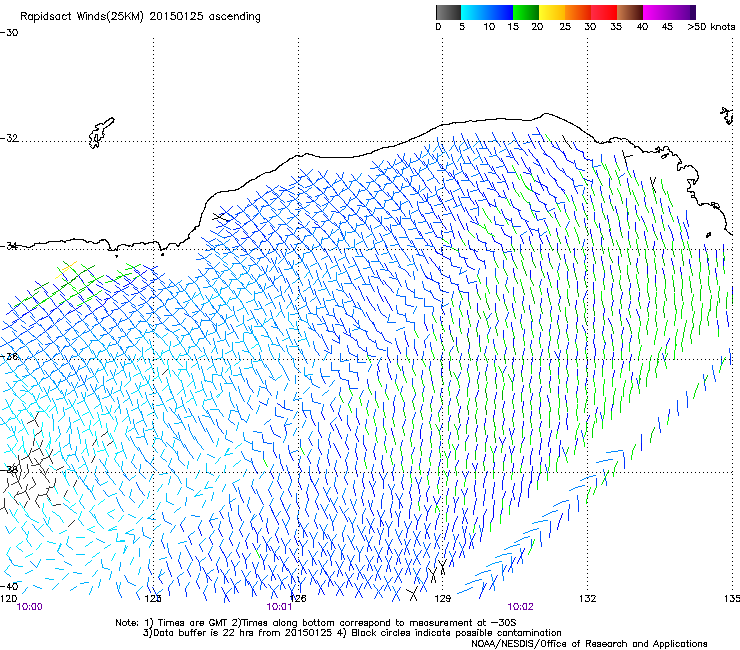This screenshot has width=740, height=650.
Task: Click the Rapidscat Winds title text
Action: click(140, 16)
